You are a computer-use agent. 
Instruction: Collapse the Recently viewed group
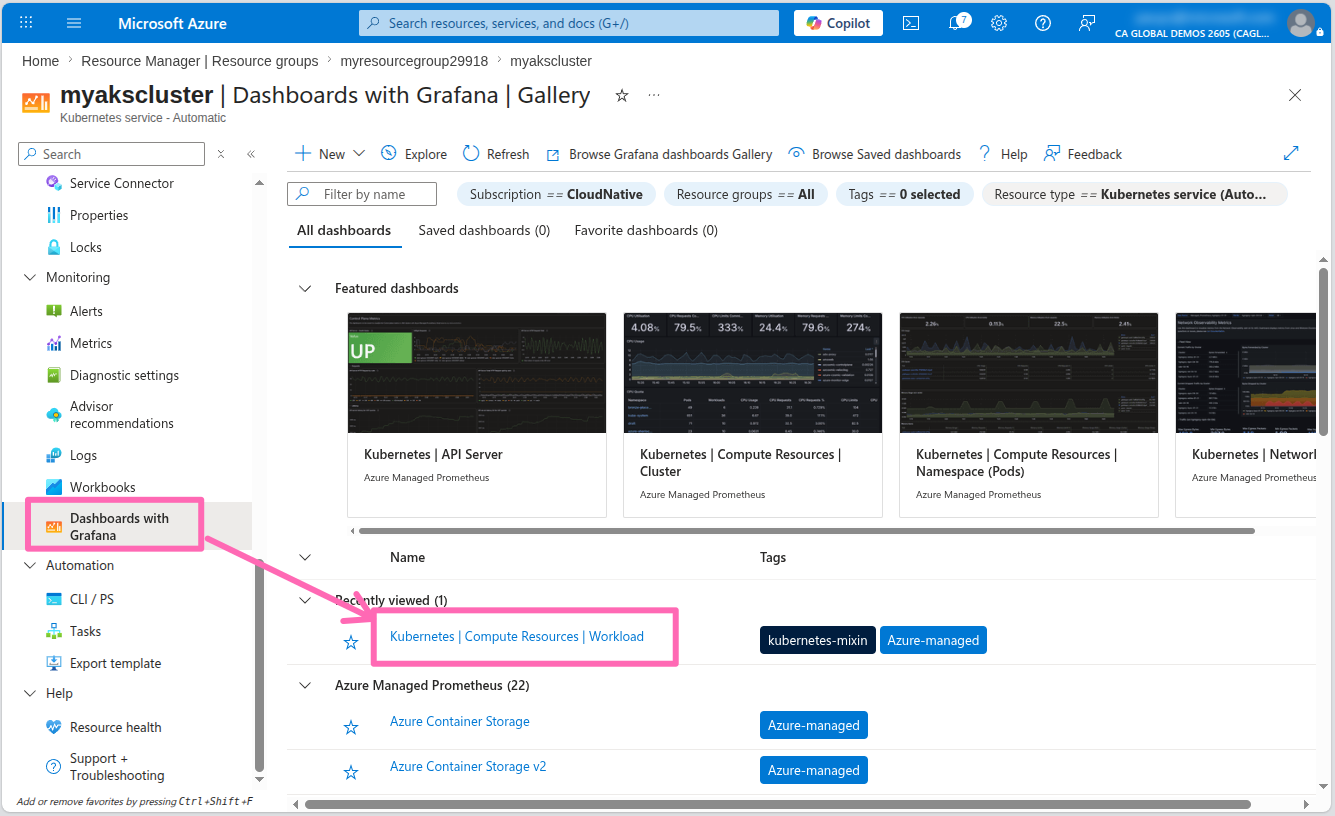pos(305,600)
